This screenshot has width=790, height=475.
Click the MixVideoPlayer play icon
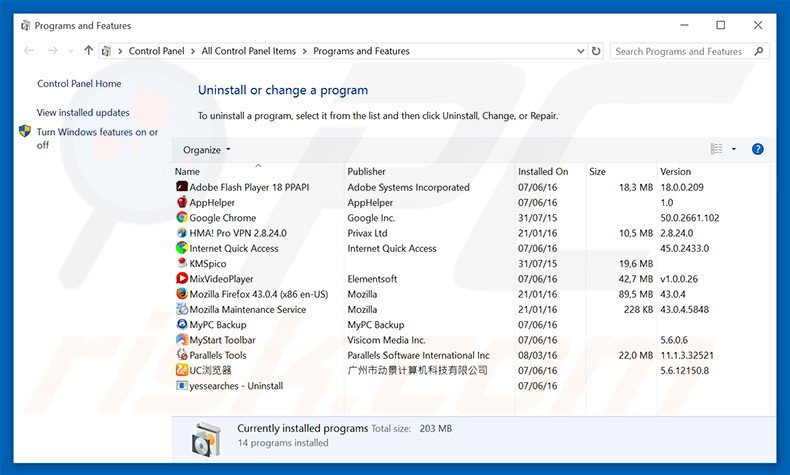pyautogui.click(x=182, y=279)
